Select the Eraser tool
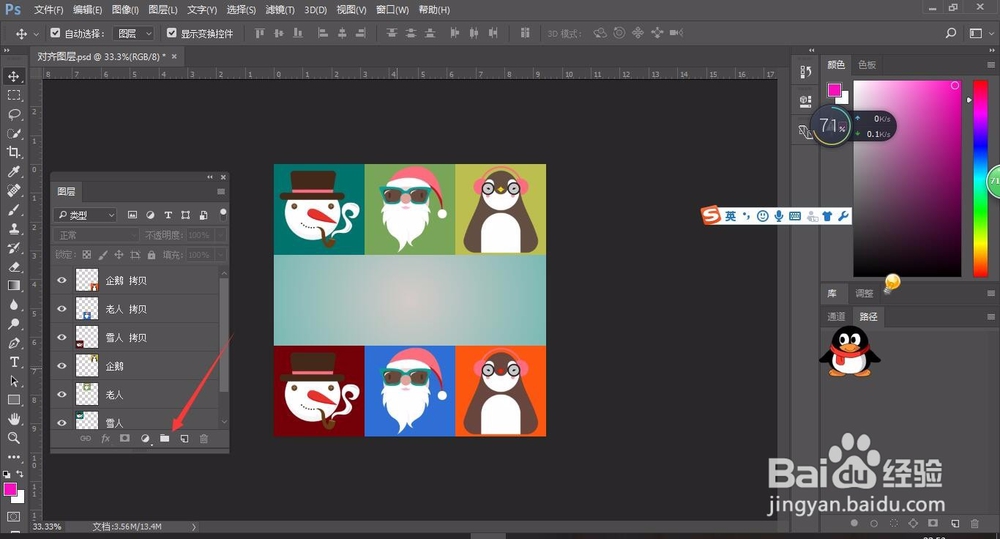1000x539 pixels. tap(13, 267)
